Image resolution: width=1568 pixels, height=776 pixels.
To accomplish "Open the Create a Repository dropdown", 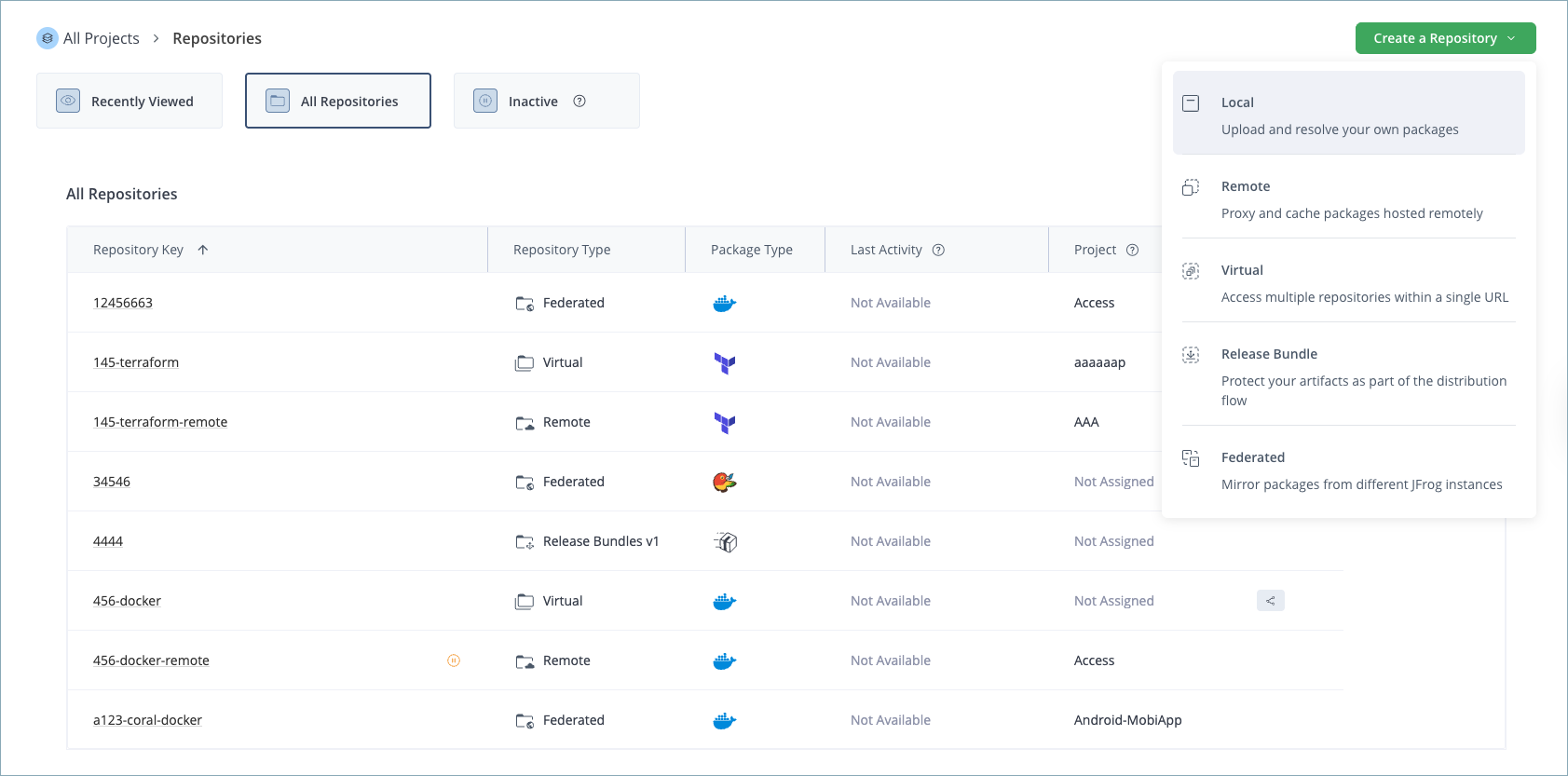I will [1445, 38].
